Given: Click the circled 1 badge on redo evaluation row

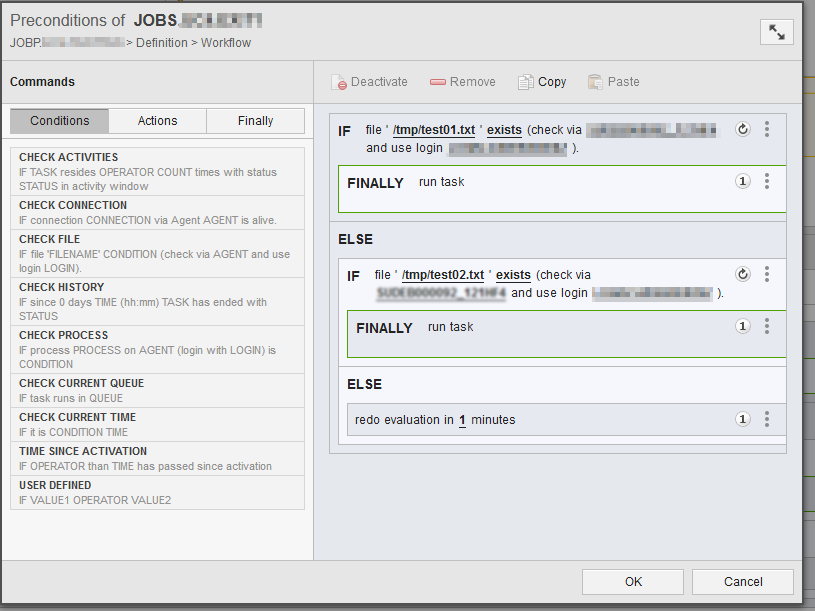Looking at the screenshot, I should coord(742,419).
